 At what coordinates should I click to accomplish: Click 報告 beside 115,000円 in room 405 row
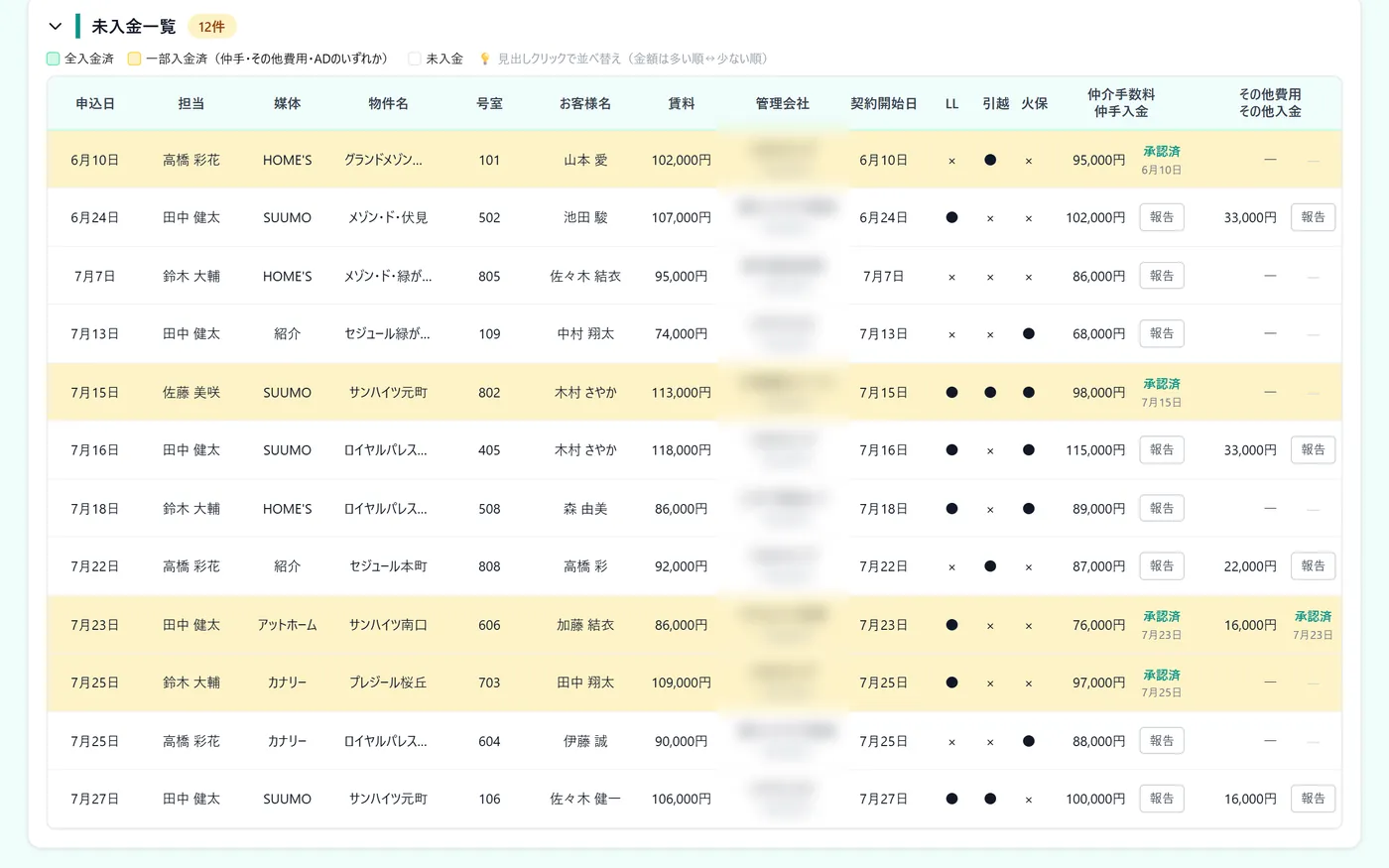[1162, 449]
